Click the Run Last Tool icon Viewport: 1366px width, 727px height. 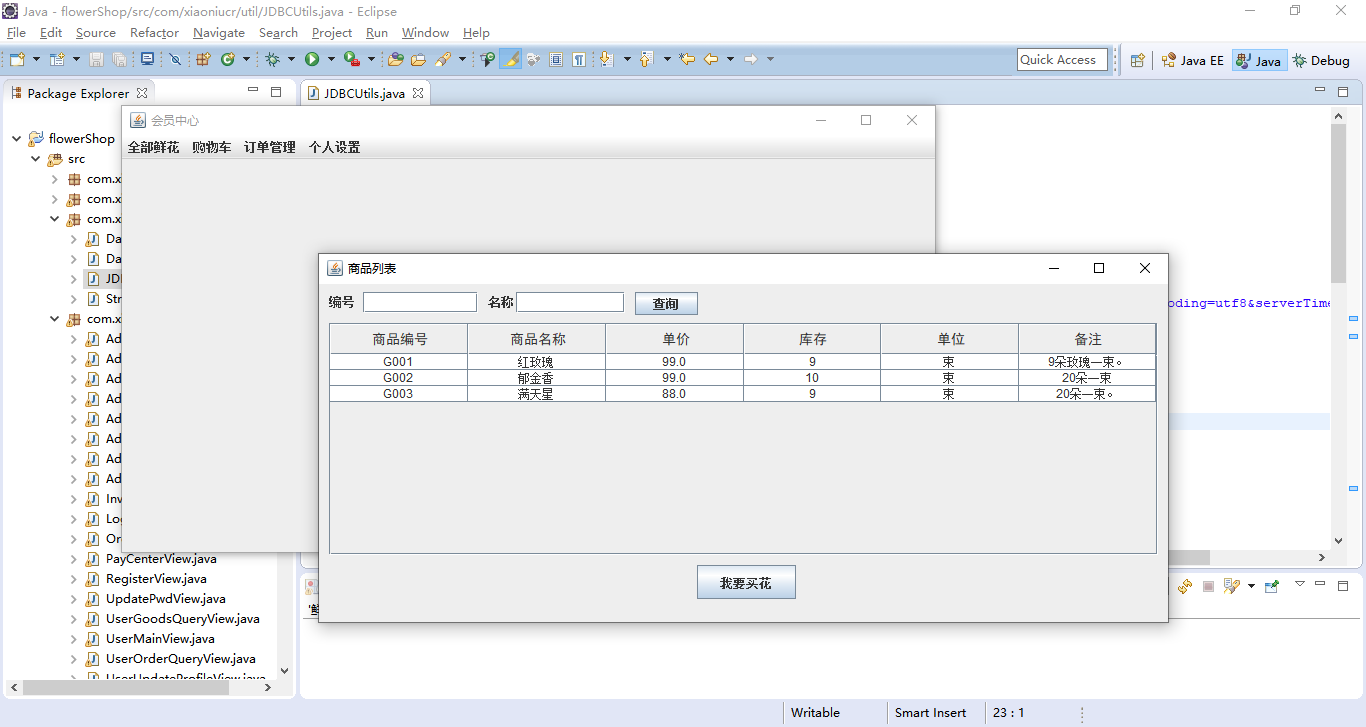pos(352,60)
